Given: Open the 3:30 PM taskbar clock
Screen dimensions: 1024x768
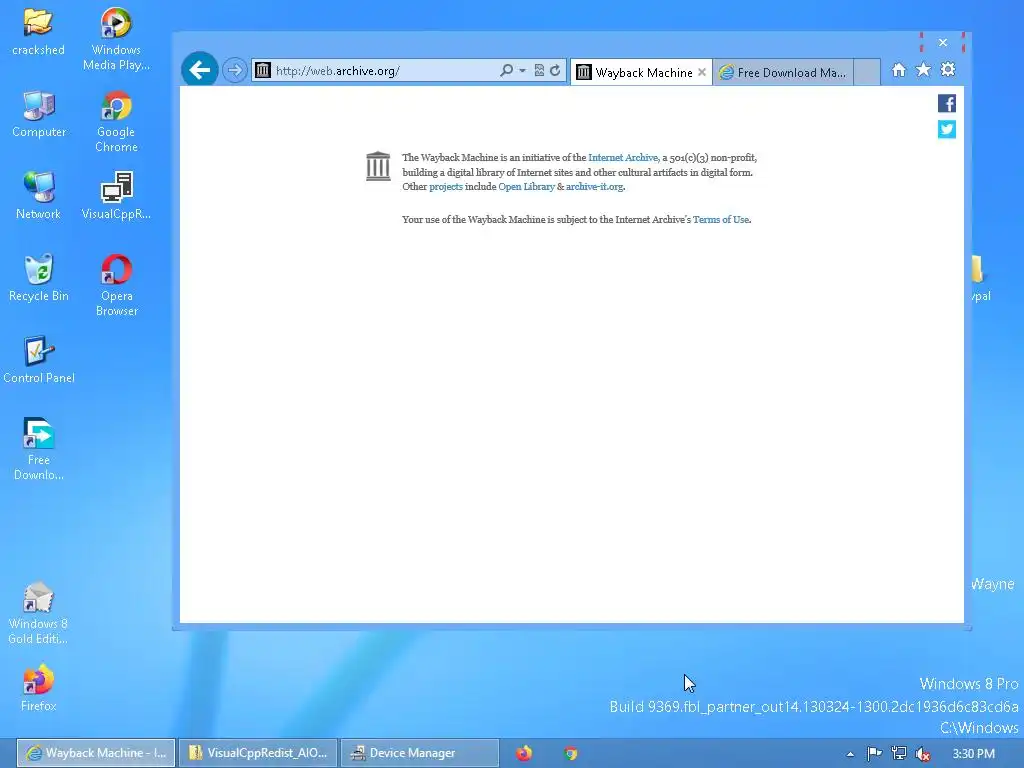Looking at the screenshot, I should (973, 754).
